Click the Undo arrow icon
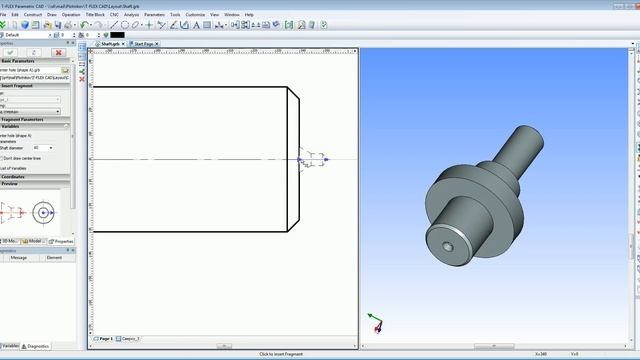The width and height of the screenshot is (640, 360). click(84, 25)
